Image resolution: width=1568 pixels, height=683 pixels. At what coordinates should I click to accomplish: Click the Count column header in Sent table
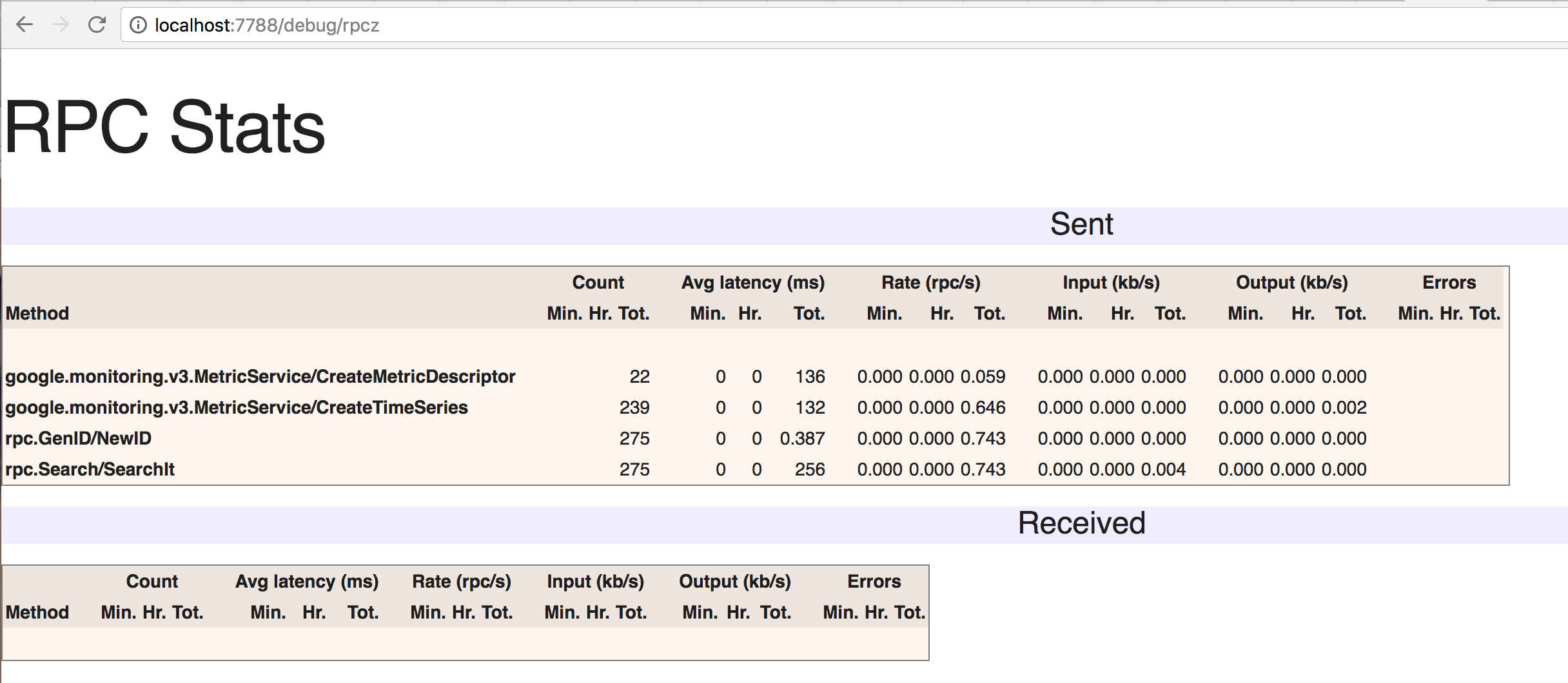coord(598,283)
